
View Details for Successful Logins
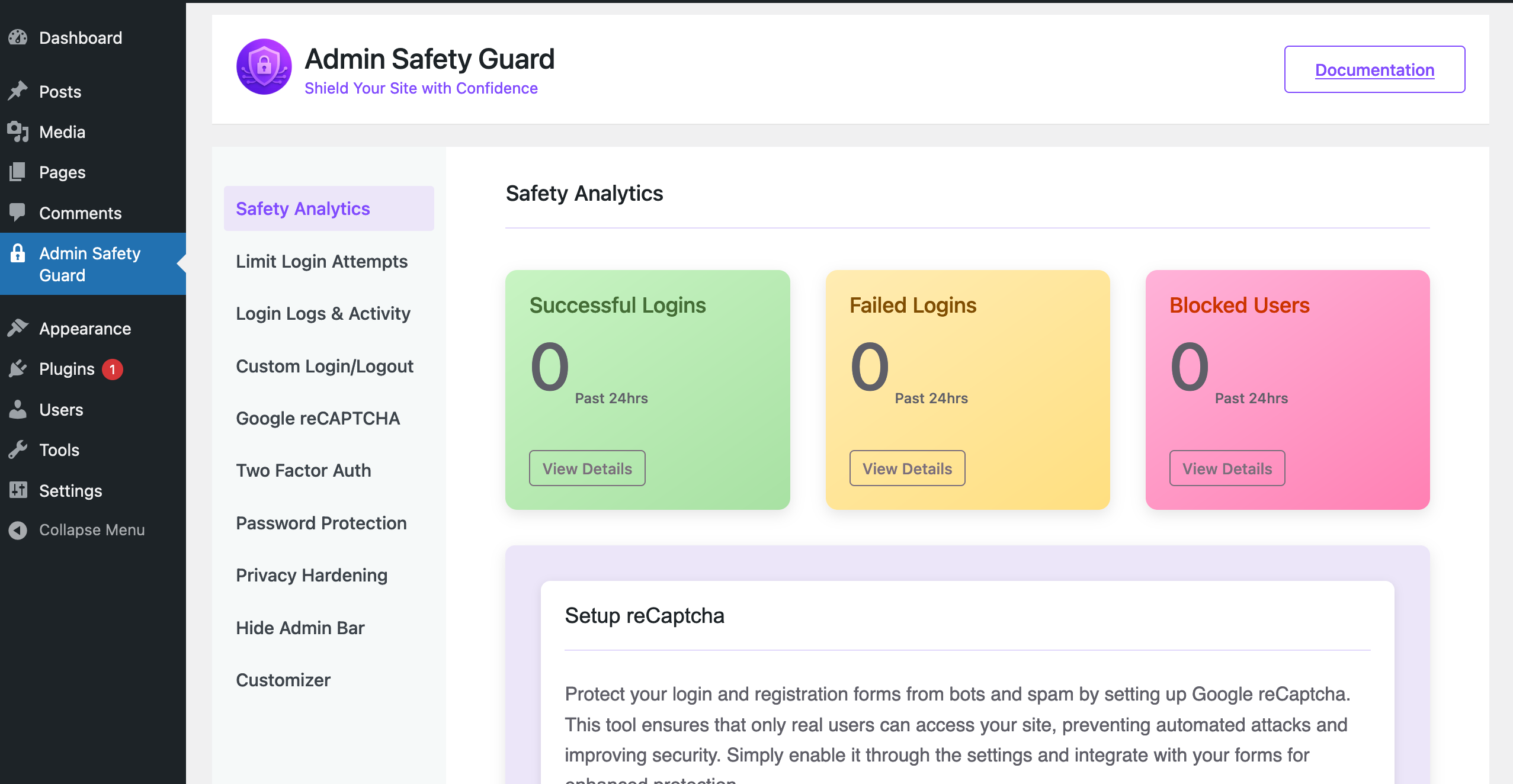[587, 468]
